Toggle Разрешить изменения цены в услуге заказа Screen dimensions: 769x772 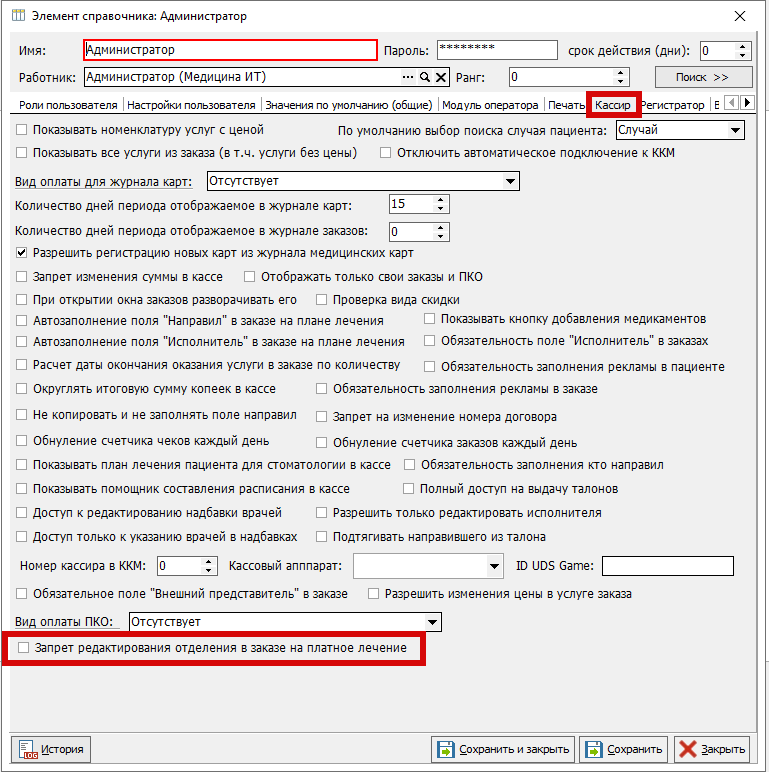click(374, 594)
